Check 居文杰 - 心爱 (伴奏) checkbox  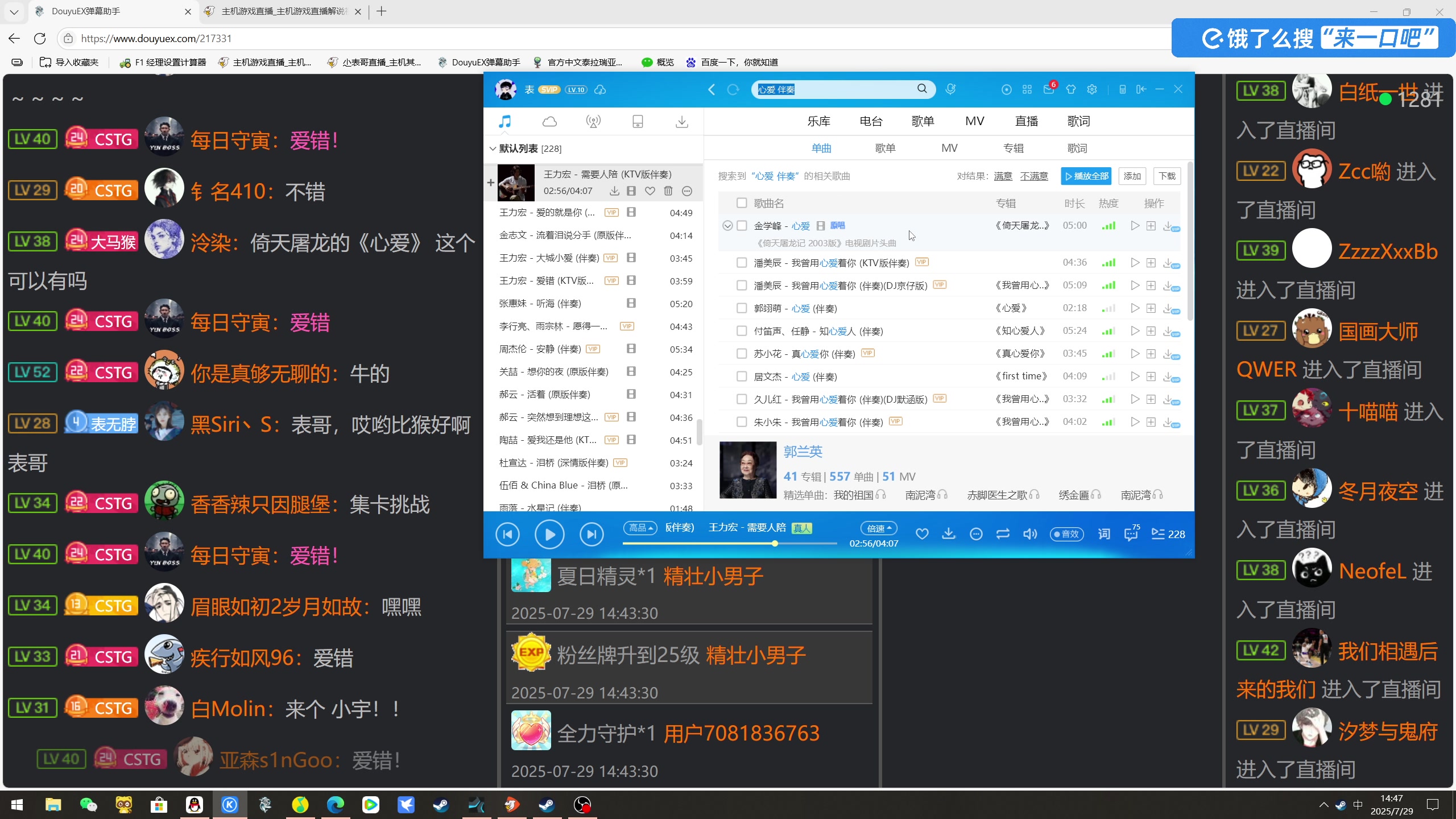click(742, 377)
